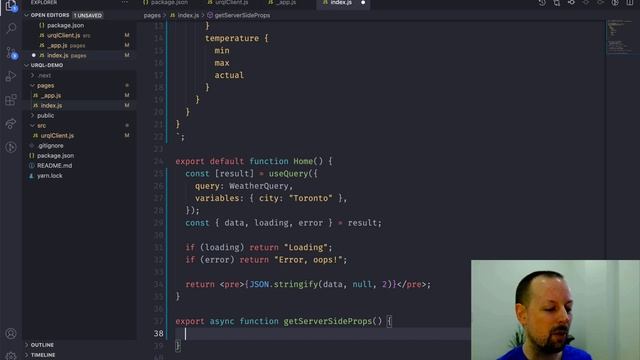
Task: Click the 1 UNSAVED badge
Action: (88, 16)
